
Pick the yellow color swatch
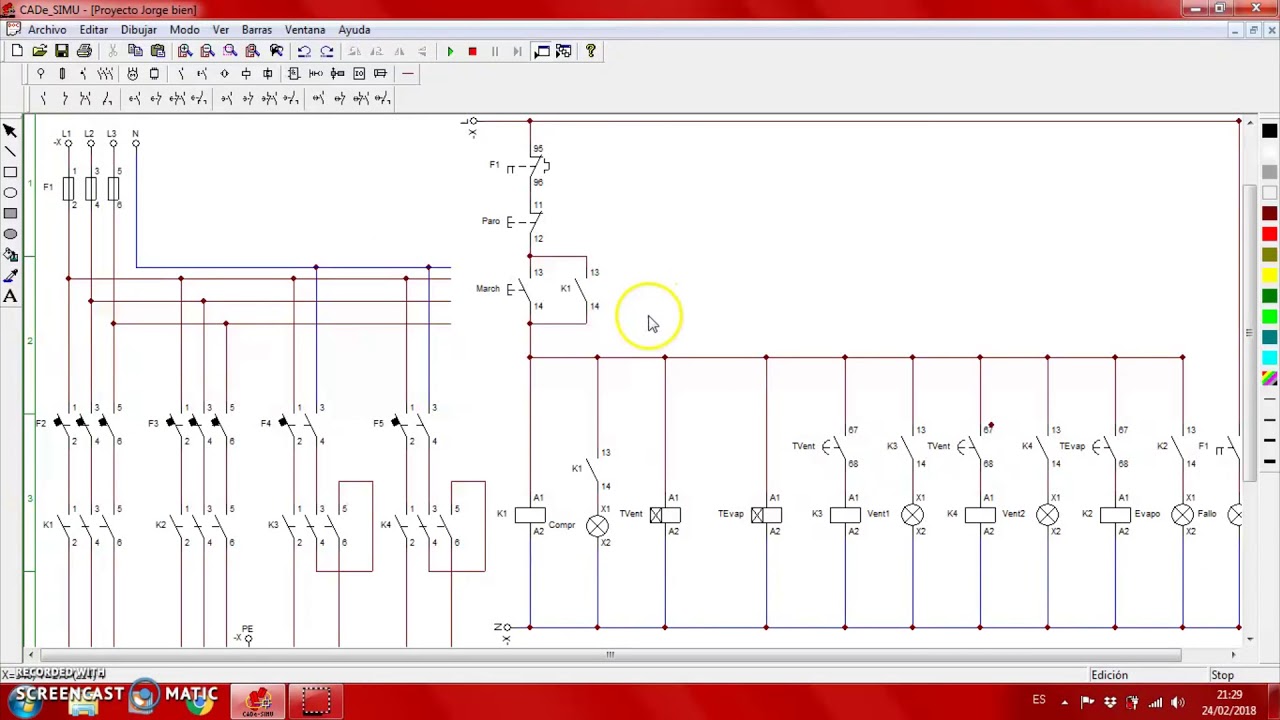1269,275
